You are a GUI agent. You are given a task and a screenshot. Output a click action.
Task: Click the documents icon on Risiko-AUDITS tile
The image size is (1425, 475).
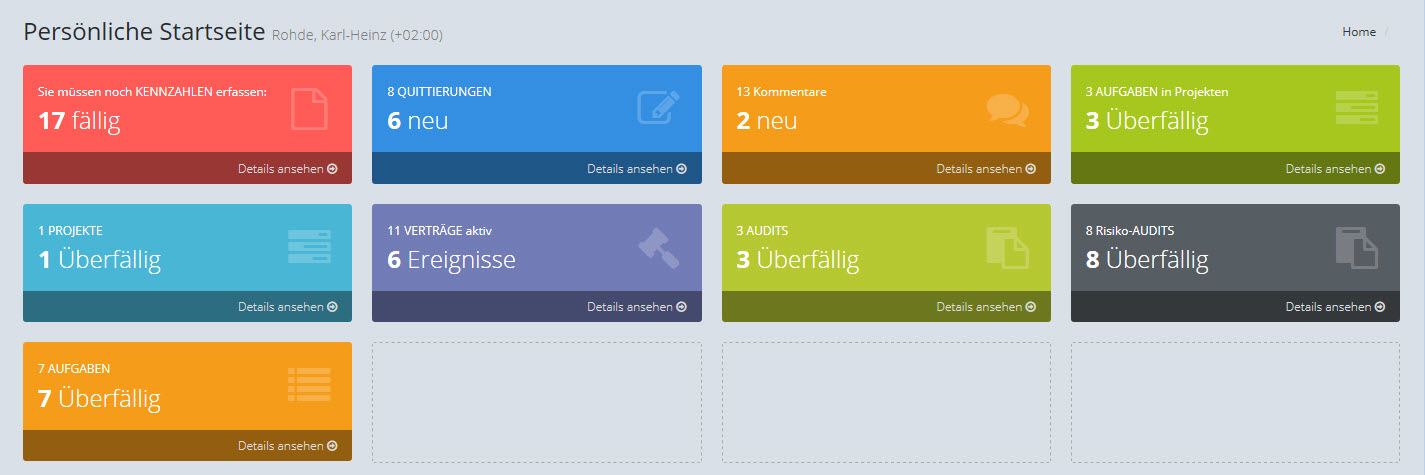(1356, 247)
